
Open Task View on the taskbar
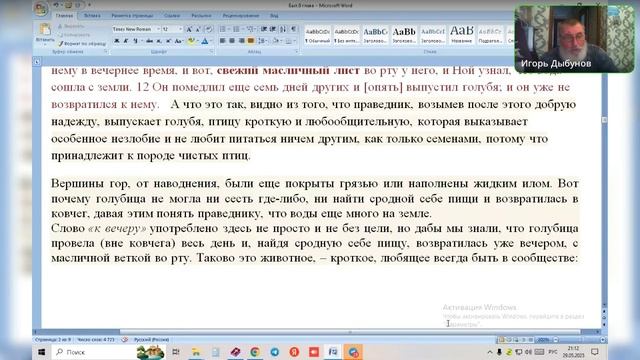(x=176, y=352)
